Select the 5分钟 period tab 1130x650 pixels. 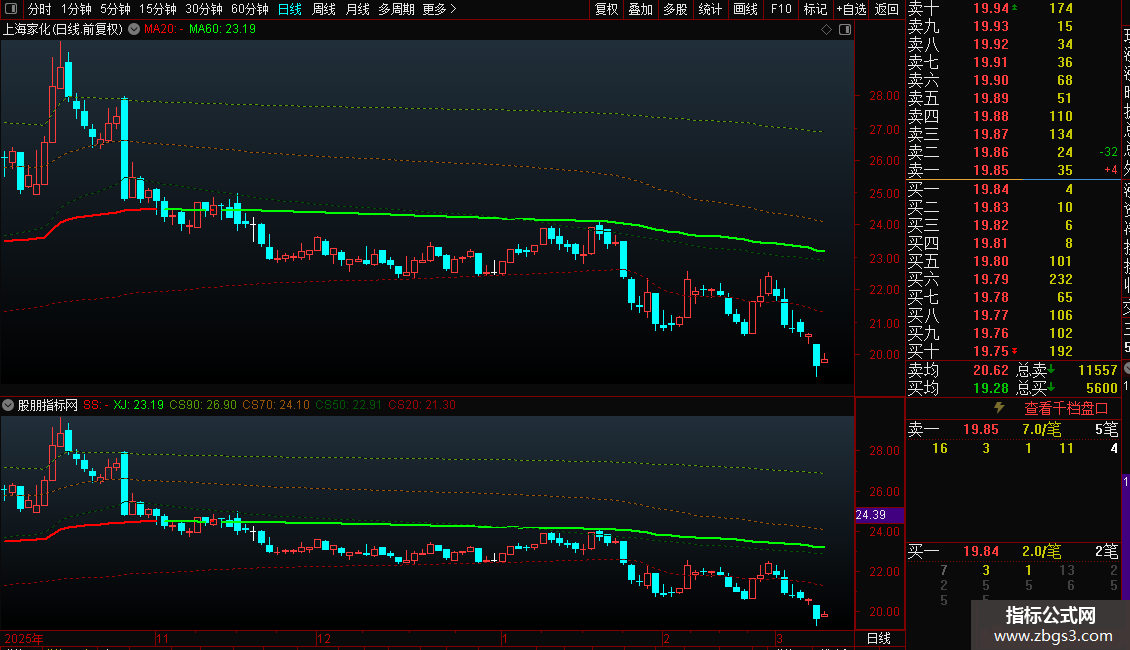[x=115, y=9]
